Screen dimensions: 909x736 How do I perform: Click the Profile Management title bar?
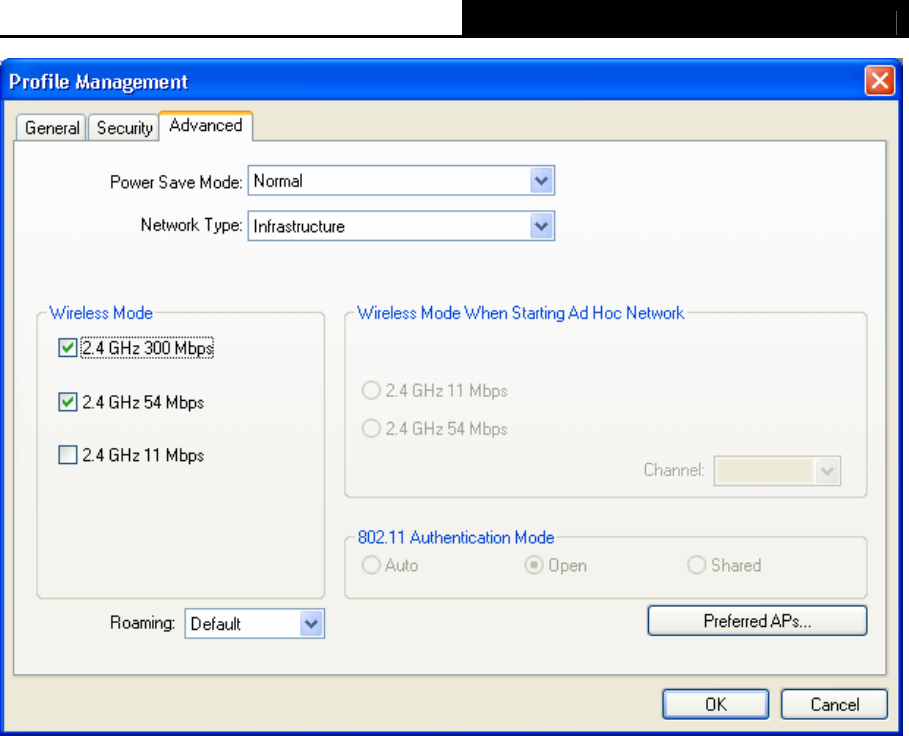coord(400,82)
